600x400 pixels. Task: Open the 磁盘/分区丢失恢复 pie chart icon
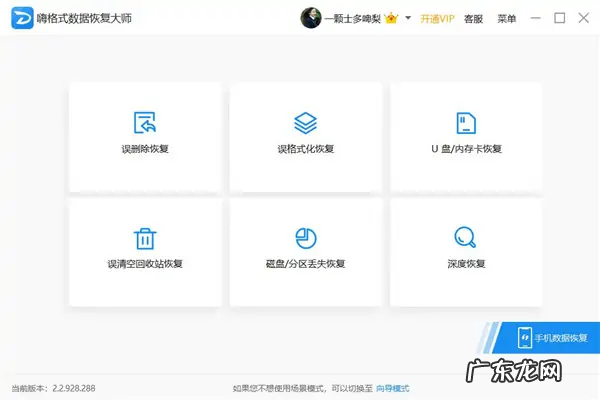[x=305, y=238]
